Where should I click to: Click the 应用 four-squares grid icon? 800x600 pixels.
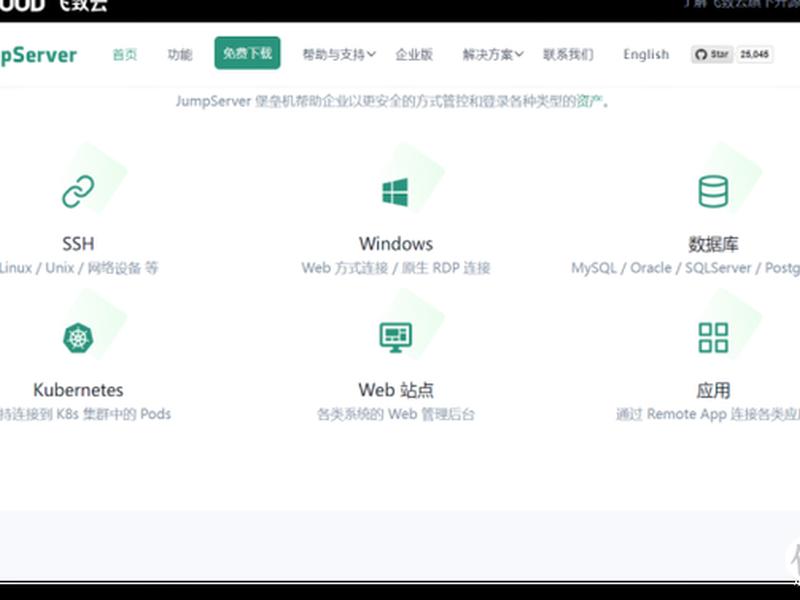713,337
